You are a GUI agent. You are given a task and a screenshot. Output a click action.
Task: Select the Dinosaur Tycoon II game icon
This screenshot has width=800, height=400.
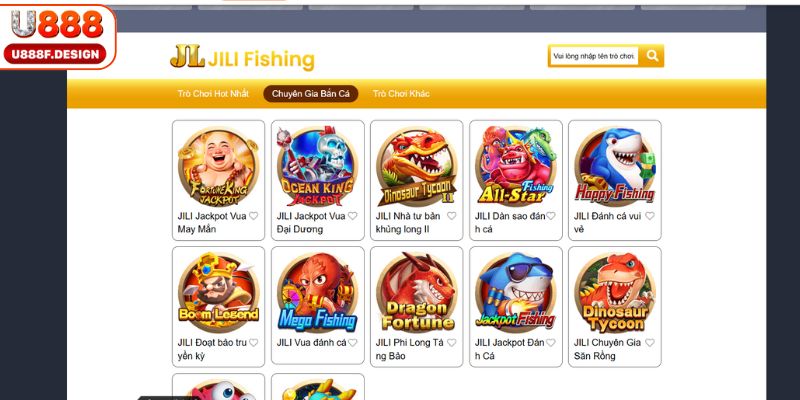[416, 167]
